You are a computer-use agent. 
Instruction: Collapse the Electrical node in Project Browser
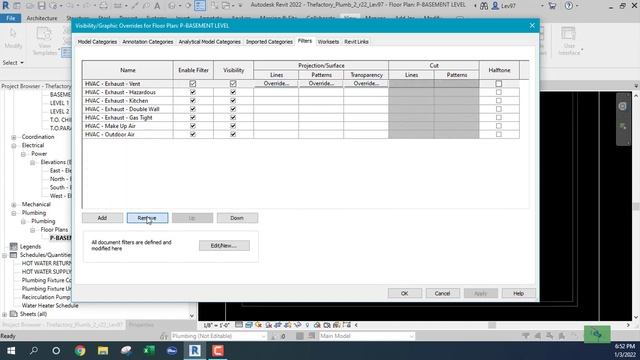pos(13,145)
